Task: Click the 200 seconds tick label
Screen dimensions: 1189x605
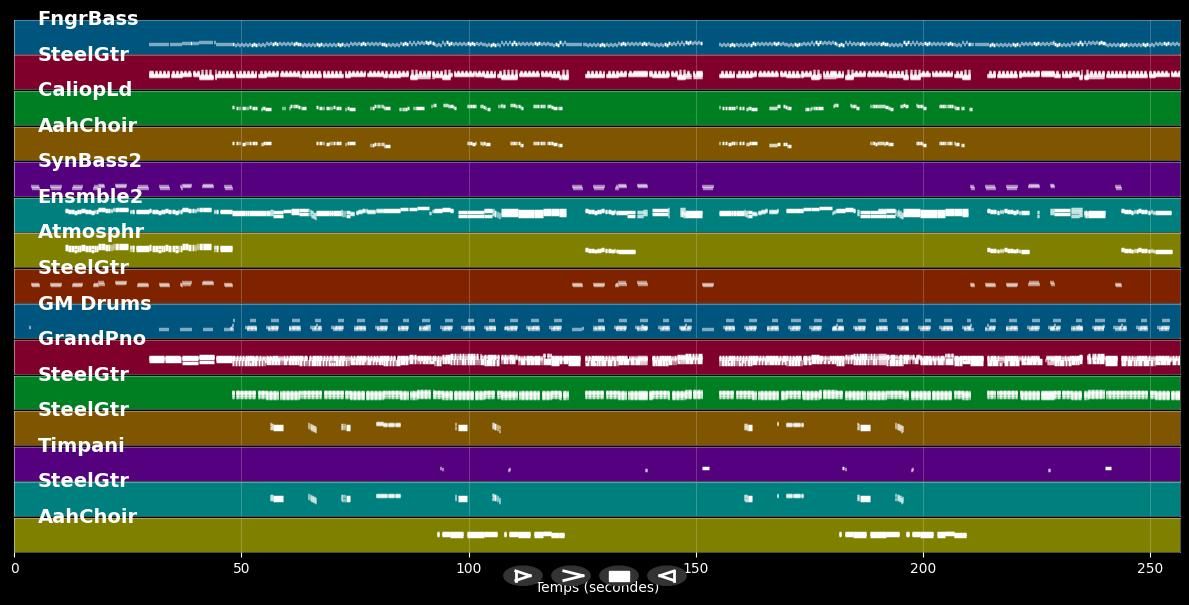Action: click(923, 569)
